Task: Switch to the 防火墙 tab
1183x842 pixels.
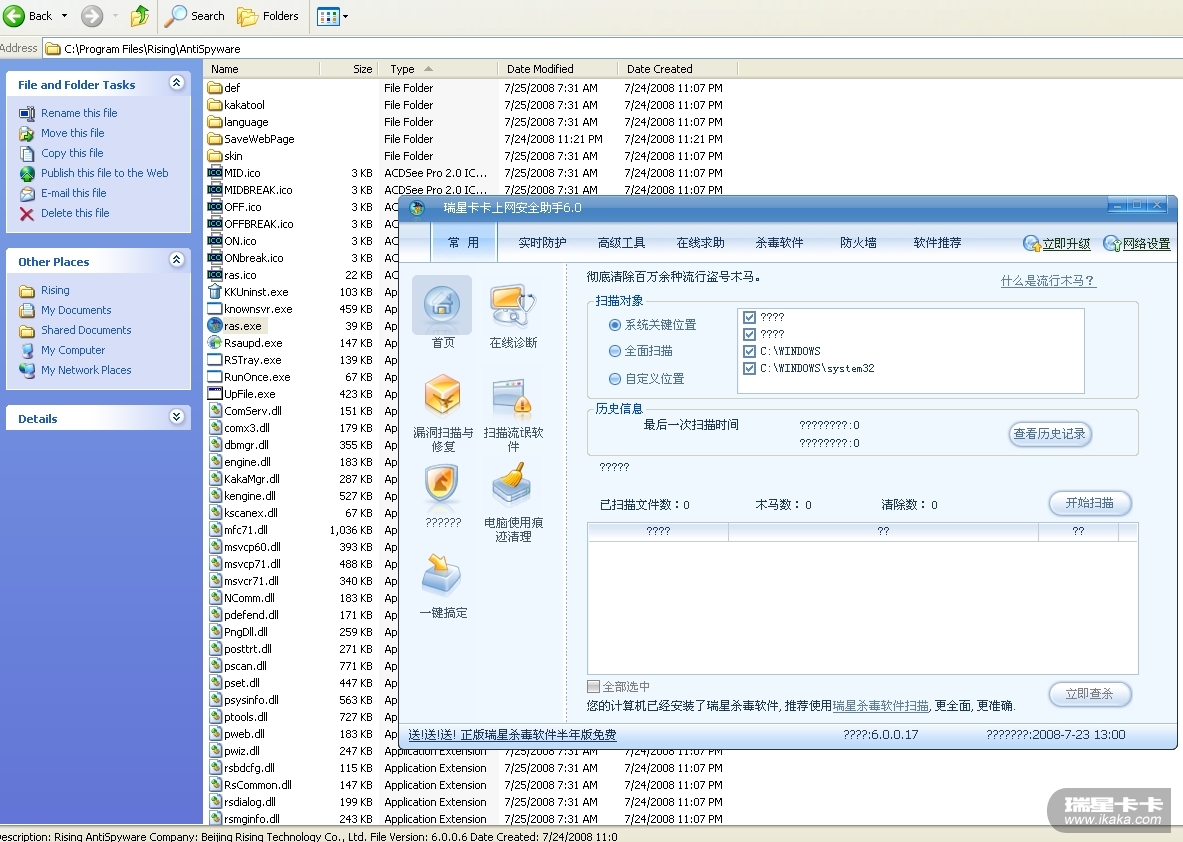Action: coord(858,243)
